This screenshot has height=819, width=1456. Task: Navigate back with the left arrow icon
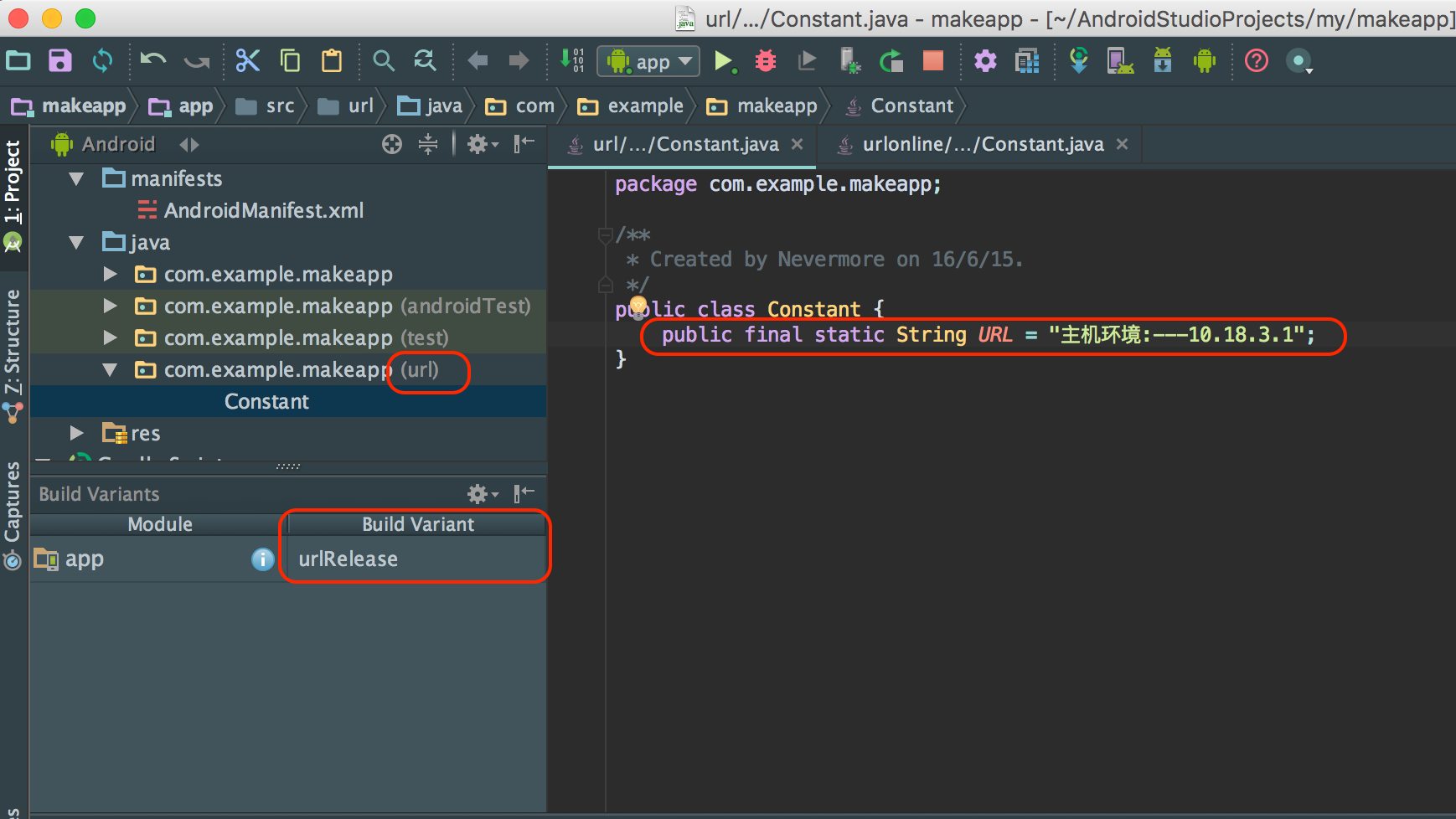pyautogui.click(x=478, y=60)
